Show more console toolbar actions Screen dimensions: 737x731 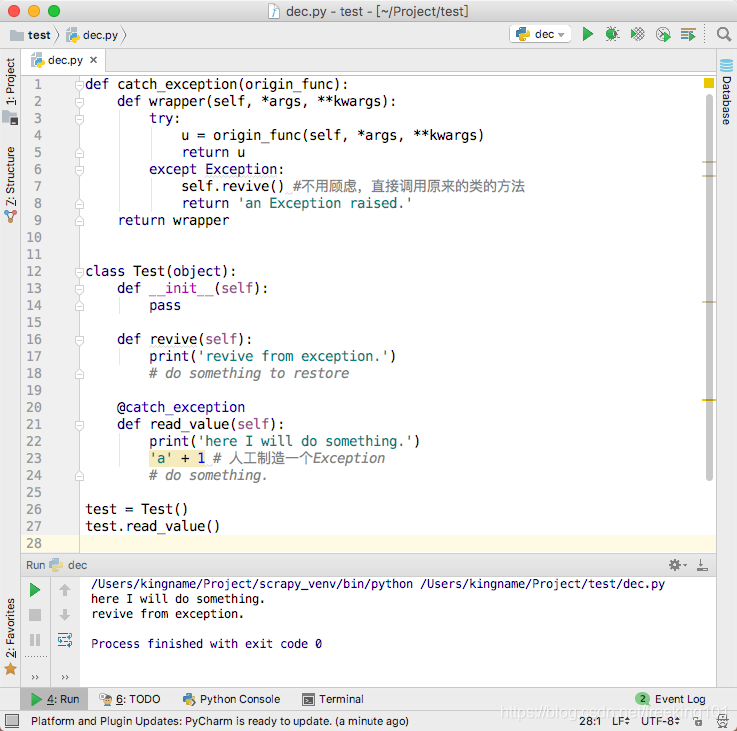tap(65, 677)
